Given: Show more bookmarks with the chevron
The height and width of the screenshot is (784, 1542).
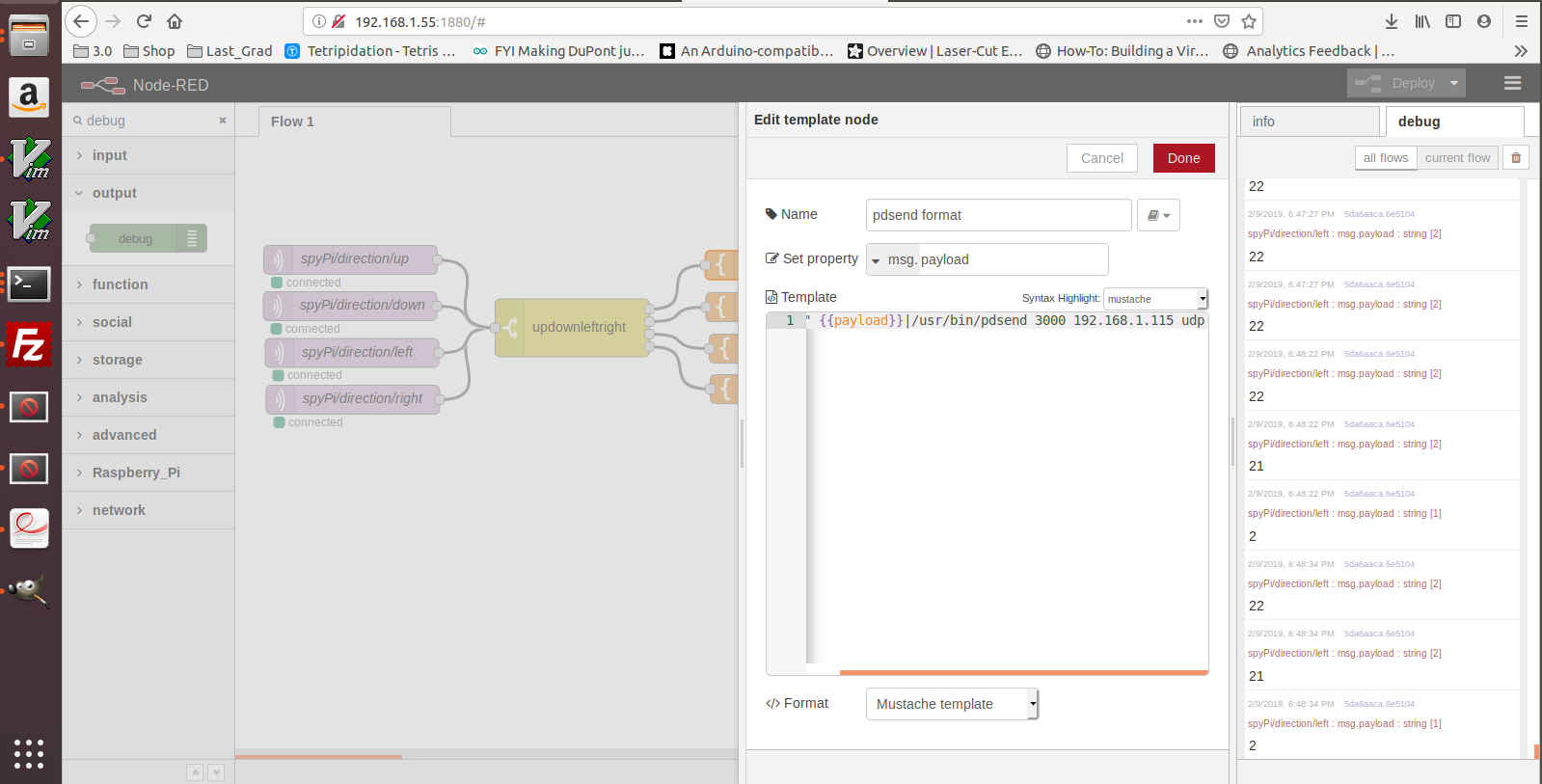Looking at the screenshot, I should (1521, 51).
